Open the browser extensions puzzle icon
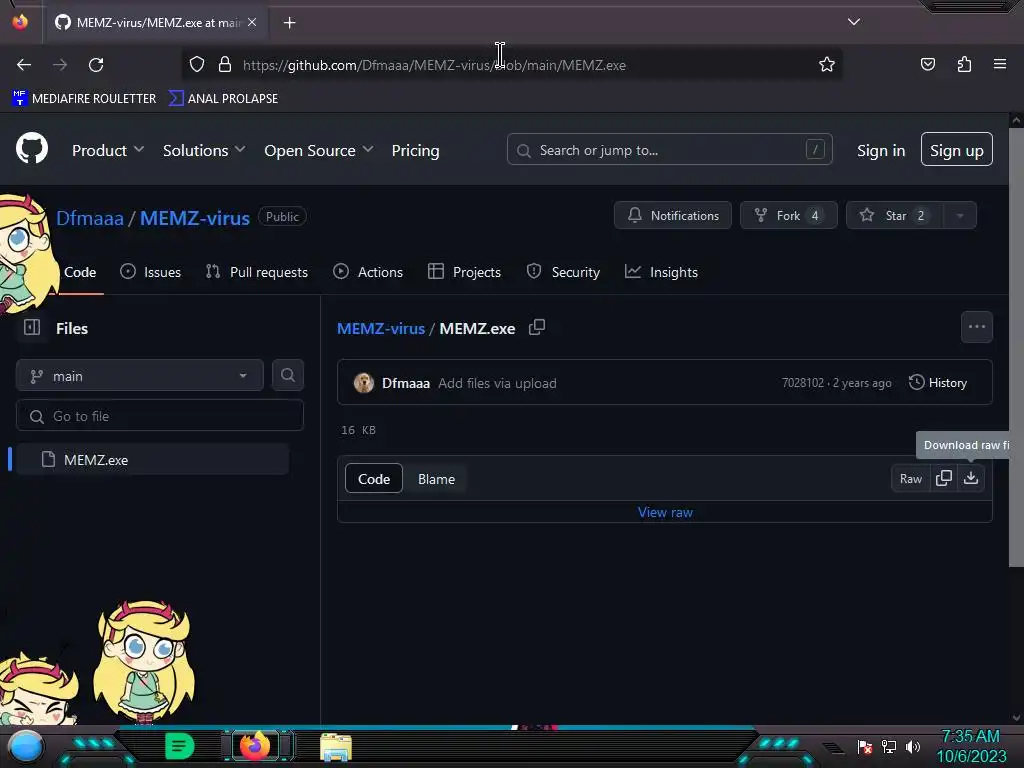The width and height of the screenshot is (1024, 768). pyautogui.click(x=964, y=64)
